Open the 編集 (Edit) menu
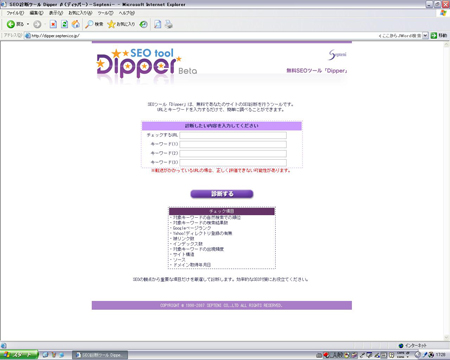 [36, 13]
